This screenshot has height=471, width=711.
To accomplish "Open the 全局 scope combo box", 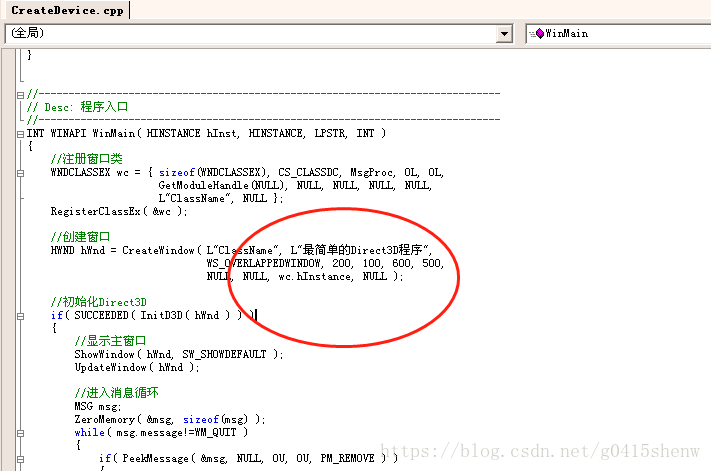I will [258, 34].
